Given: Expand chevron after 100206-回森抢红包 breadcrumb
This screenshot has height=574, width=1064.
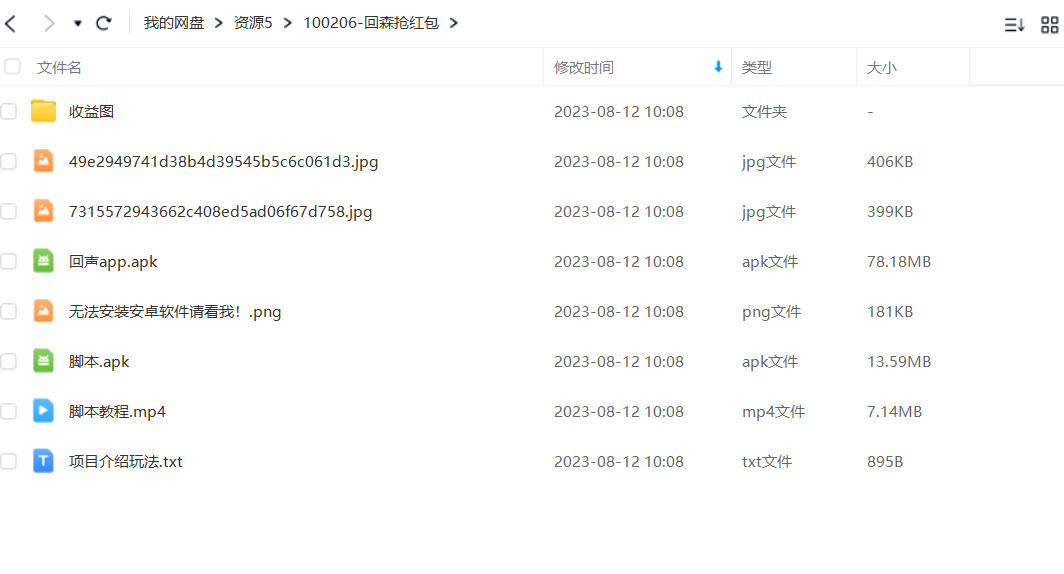Looking at the screenshot, I should [x=454, y=23].
